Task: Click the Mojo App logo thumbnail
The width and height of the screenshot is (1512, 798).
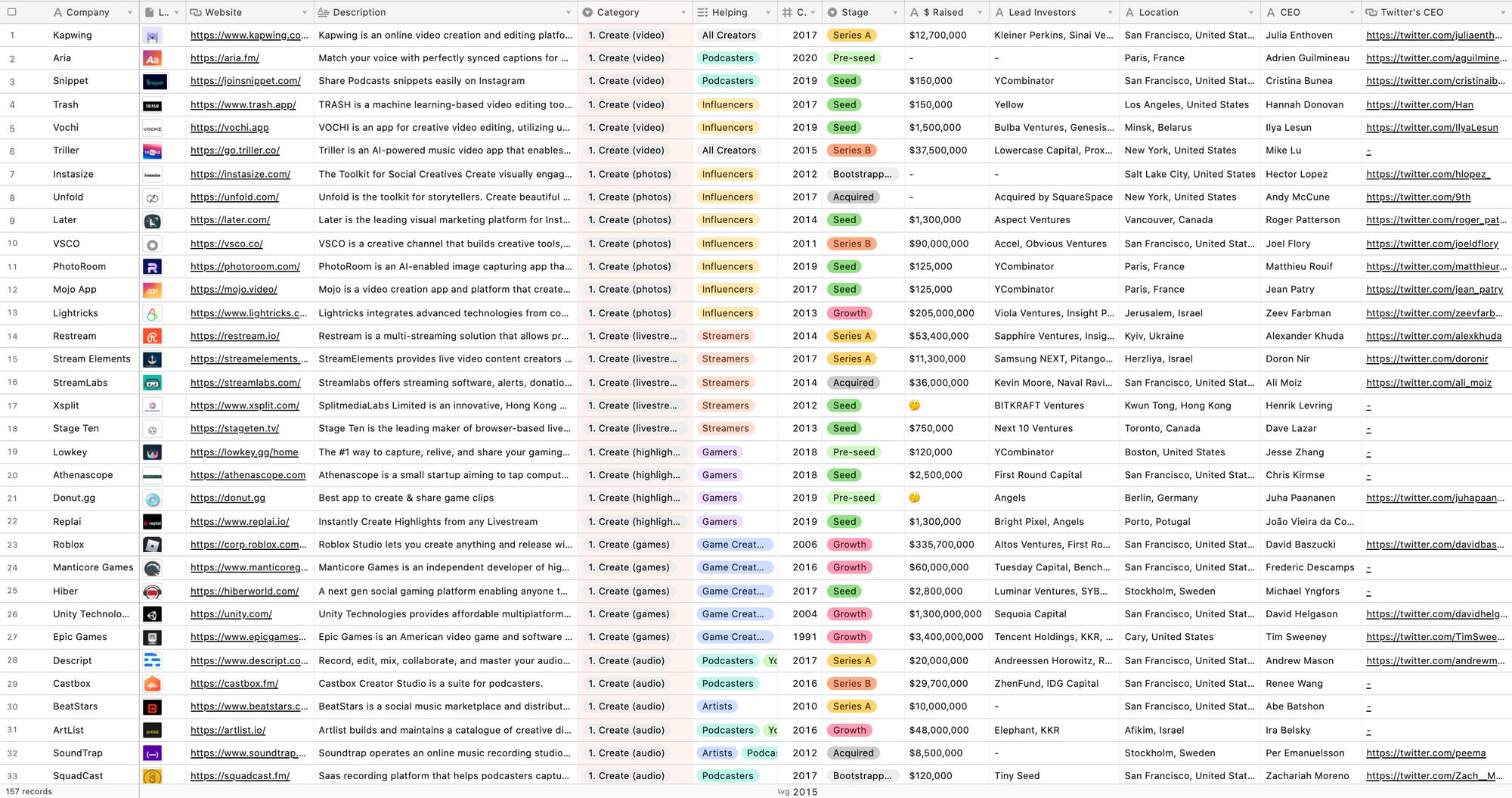Action: tap(153, 290)
